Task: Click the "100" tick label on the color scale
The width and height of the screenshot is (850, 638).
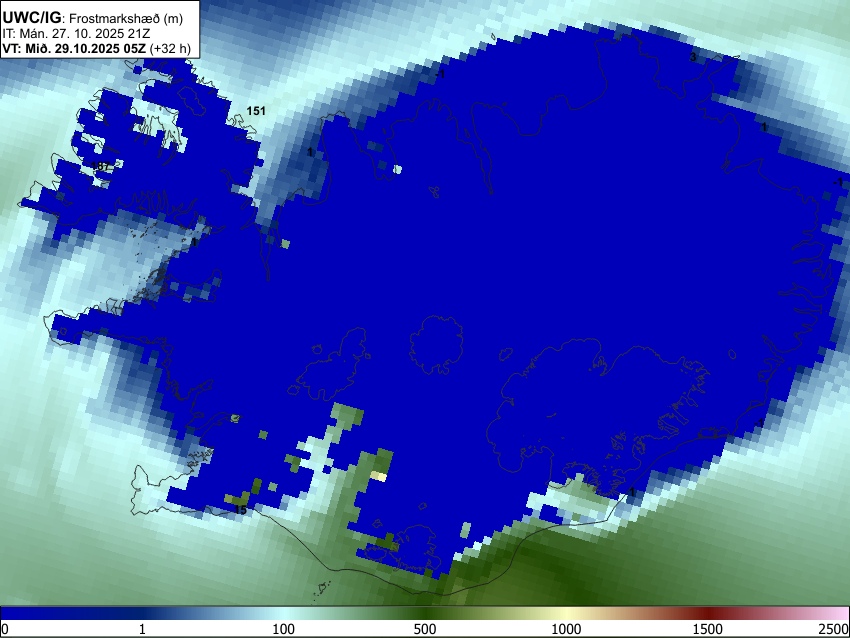Action: click(x=283, y=629)
